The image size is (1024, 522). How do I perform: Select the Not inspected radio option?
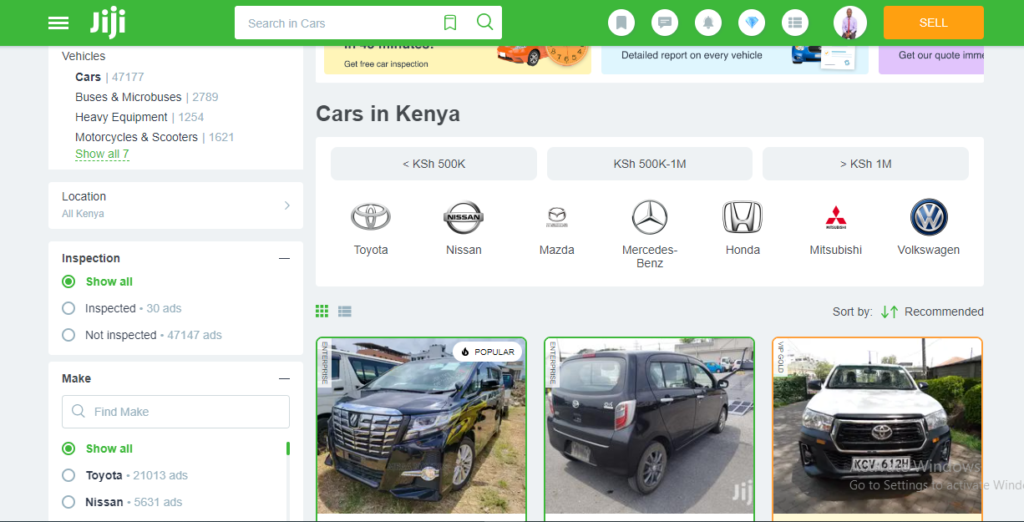[69, 335]
